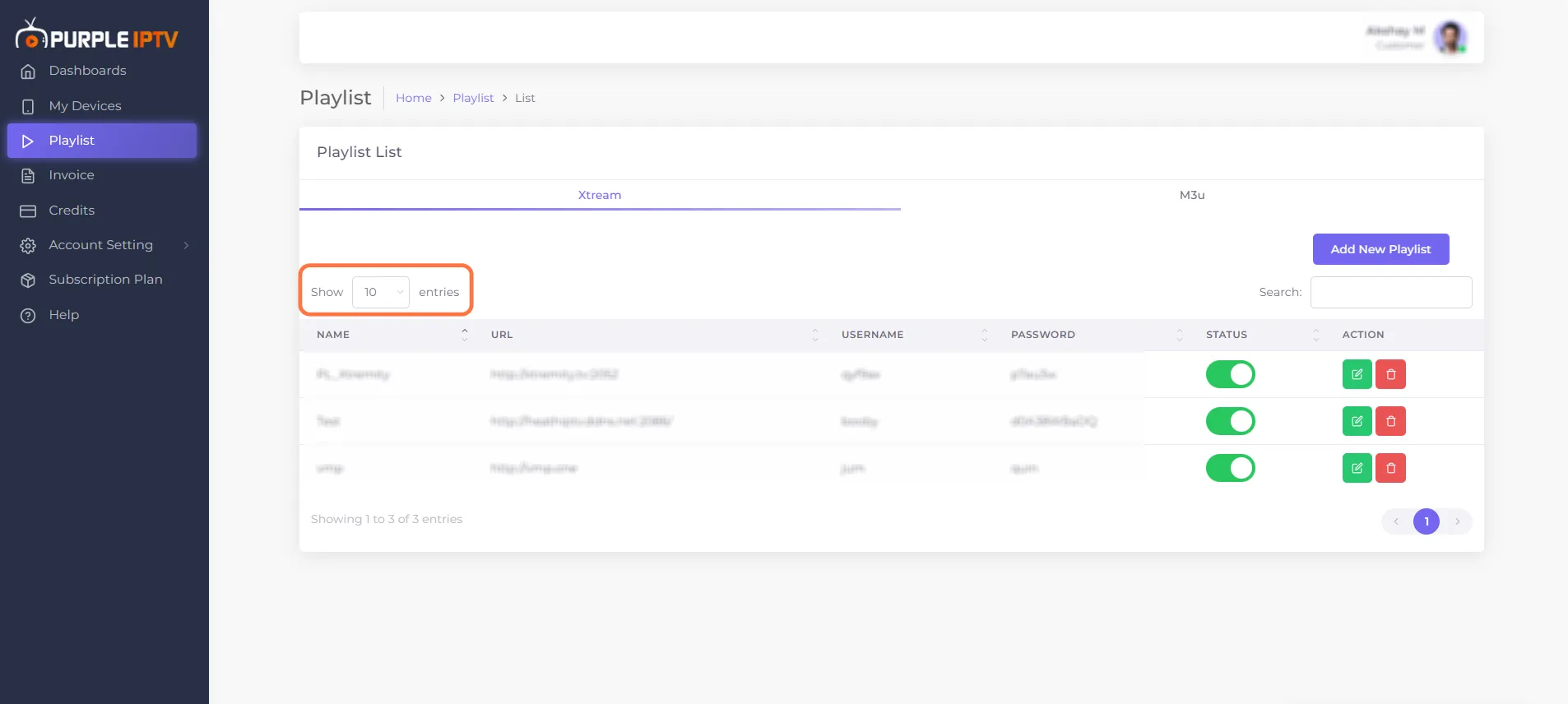Toggle status of third playlist row
This screenshot has width=1568, height=704.
tap(1231, 468)
